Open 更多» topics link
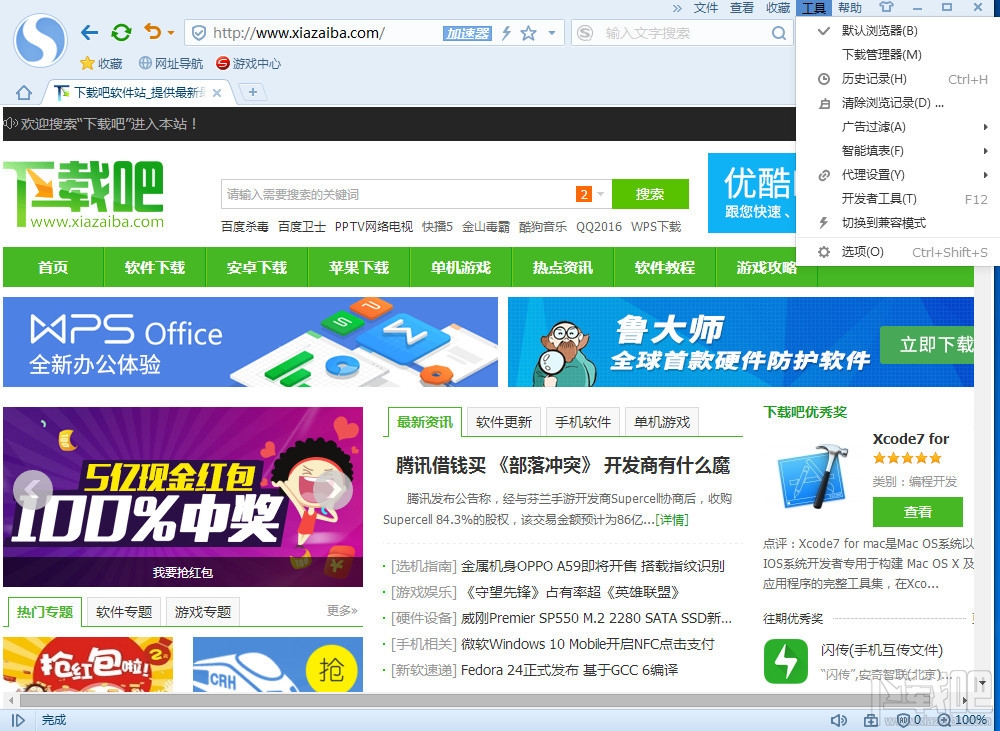Image resolution: width=1000 pixels, height=731 pixels. pos(342,610)
